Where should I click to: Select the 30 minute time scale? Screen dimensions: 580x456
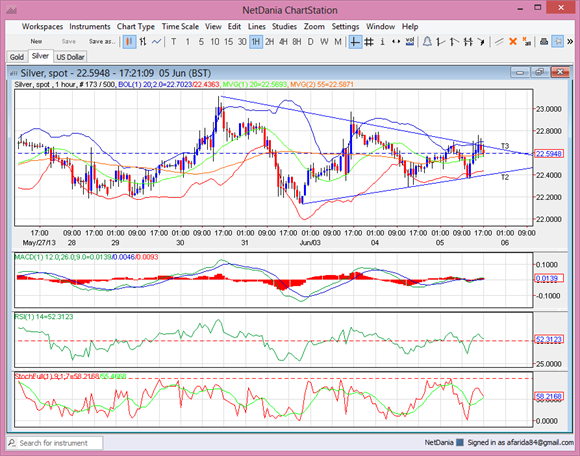[x=242, y=42]
